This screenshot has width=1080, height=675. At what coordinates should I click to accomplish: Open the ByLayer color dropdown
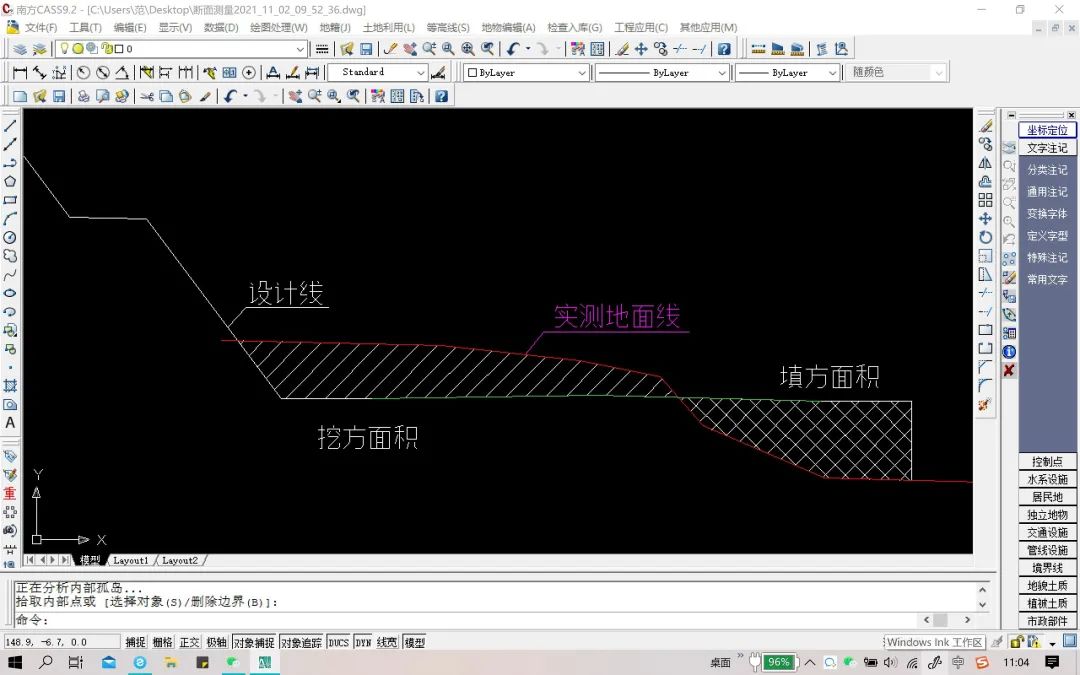pyautogui.click(x=527, y=72)
